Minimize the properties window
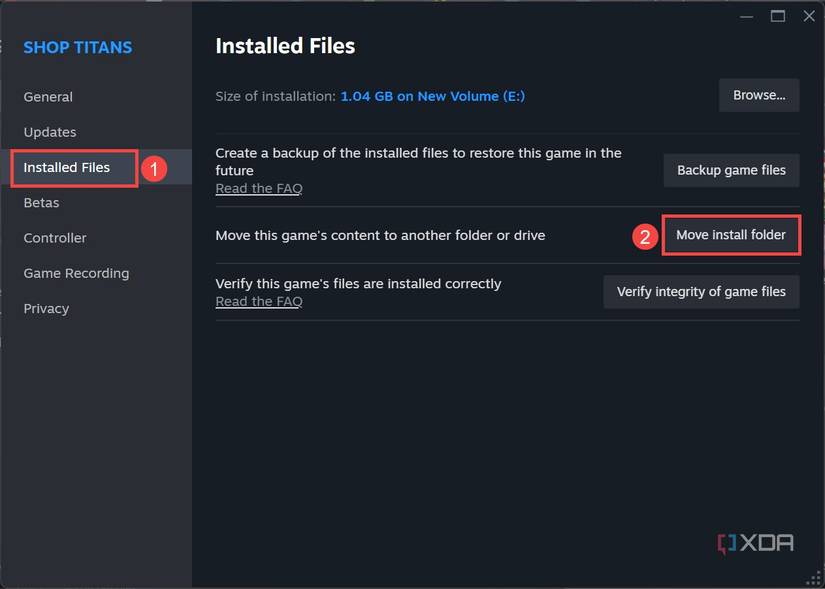This screenshot has width=825, height=589. (746, 16)
